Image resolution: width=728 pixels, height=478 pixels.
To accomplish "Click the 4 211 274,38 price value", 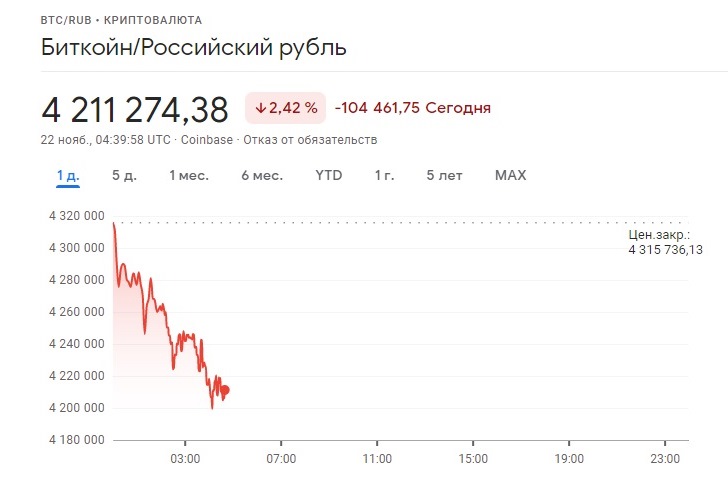I will [x=135, y=110].
